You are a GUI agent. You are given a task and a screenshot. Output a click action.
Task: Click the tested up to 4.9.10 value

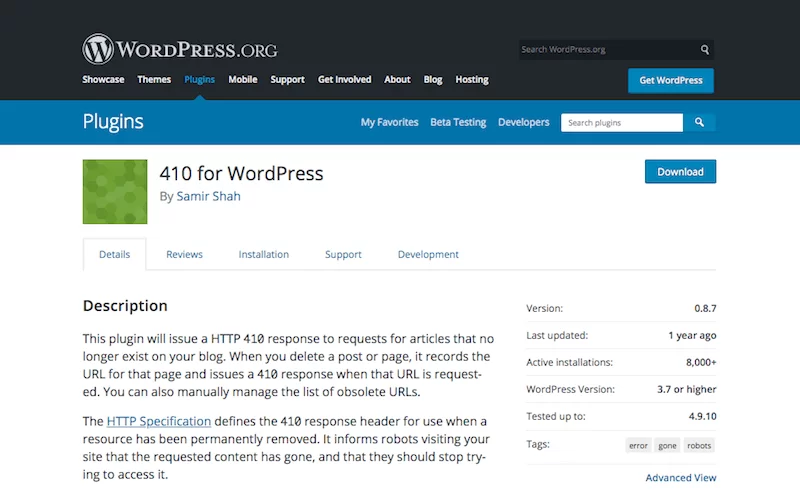(703, 416)
